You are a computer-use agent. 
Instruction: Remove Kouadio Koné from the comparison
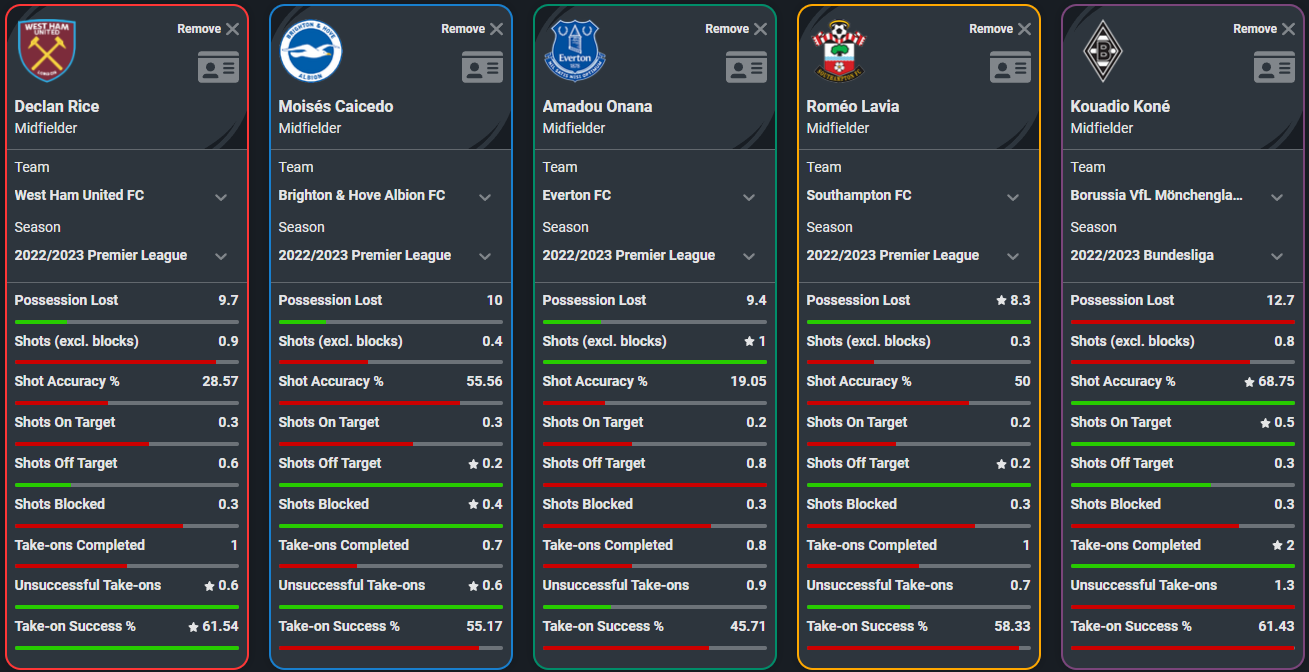click(x=1264, y=29)
